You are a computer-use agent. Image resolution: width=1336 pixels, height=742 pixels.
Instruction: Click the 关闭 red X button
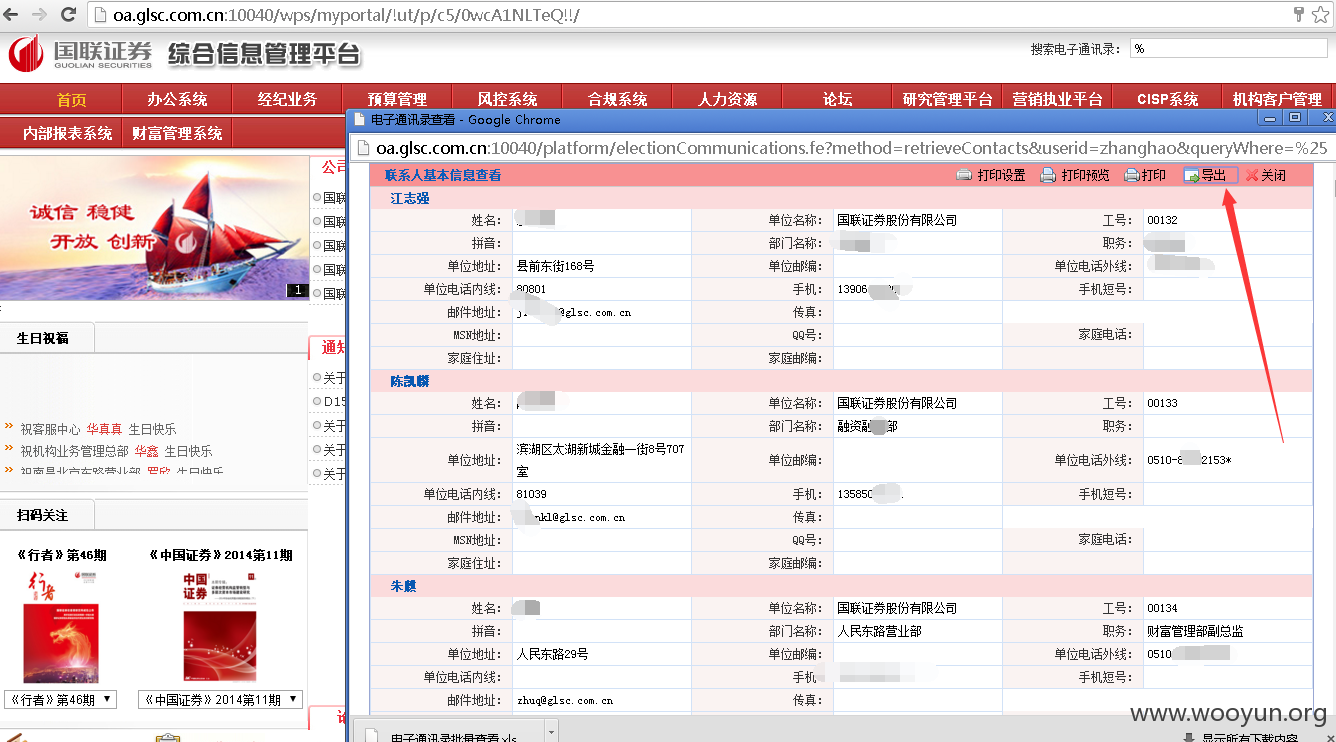(1266, 175)
